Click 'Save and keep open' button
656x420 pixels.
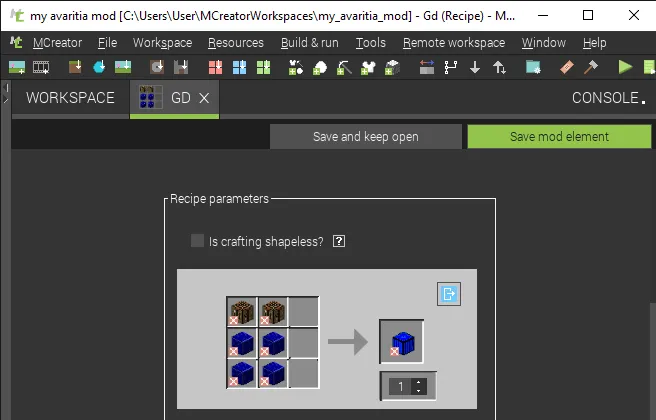[x=366, y=136]
